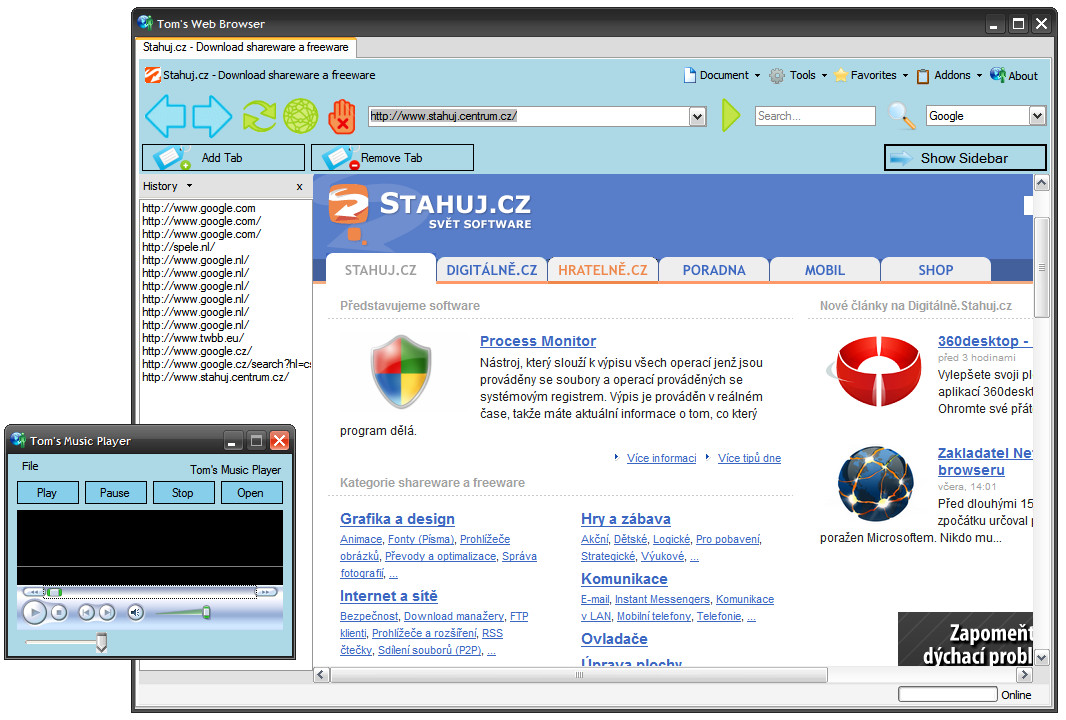Open the Tools menu
1066x720 pixels.
pos(798,75)
